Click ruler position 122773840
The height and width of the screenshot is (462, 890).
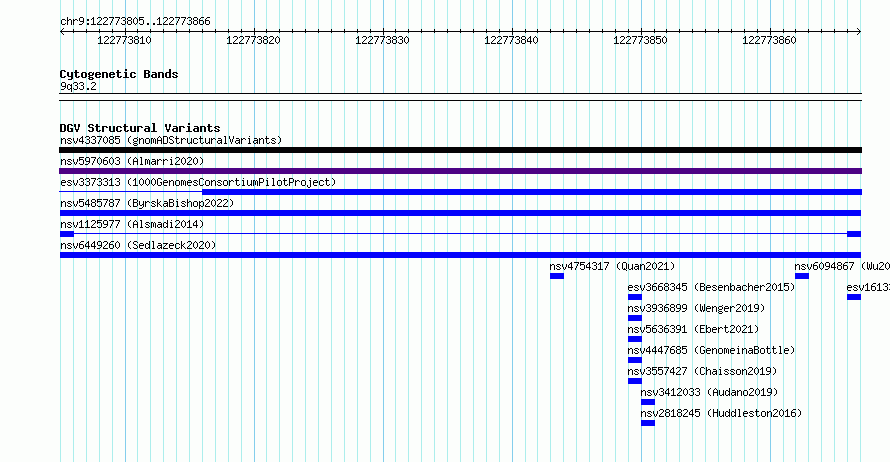(511, 40)
